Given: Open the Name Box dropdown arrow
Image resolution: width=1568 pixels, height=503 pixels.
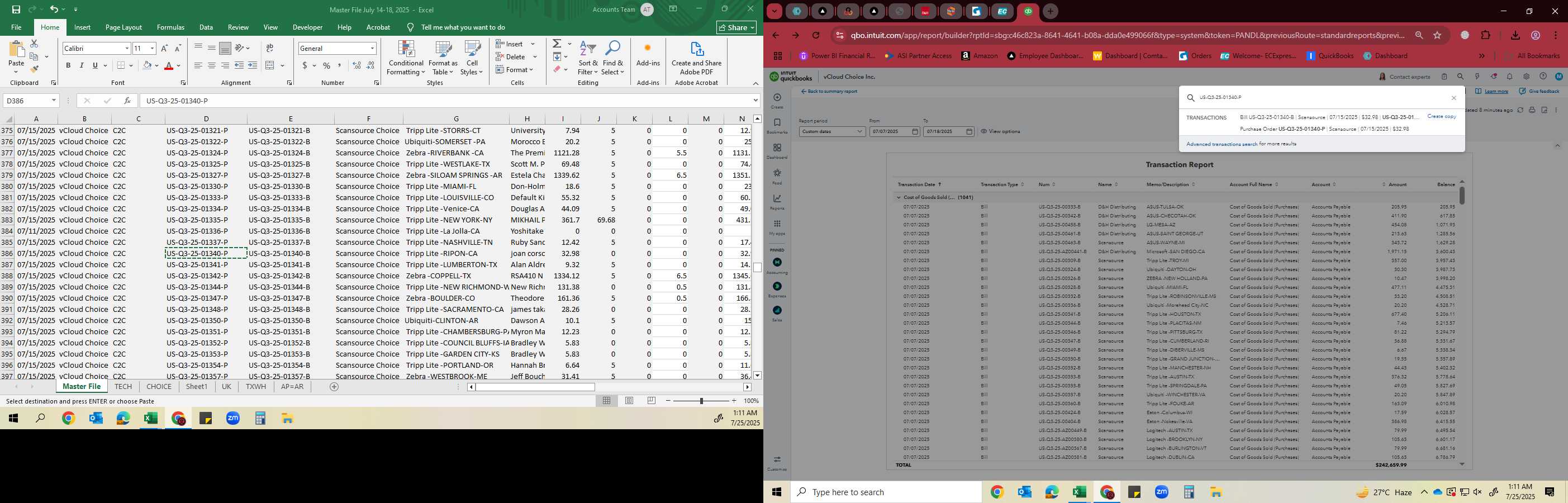Looking at the screenshot, I should [x=54, y=101].
